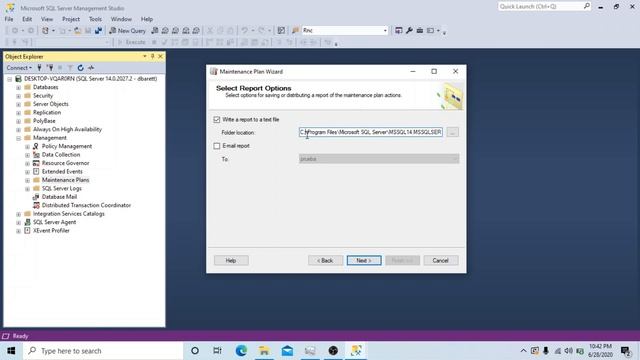Click the folder location browse (...) button
Viewport: 640px width, 360px height.
click(453, 132)
